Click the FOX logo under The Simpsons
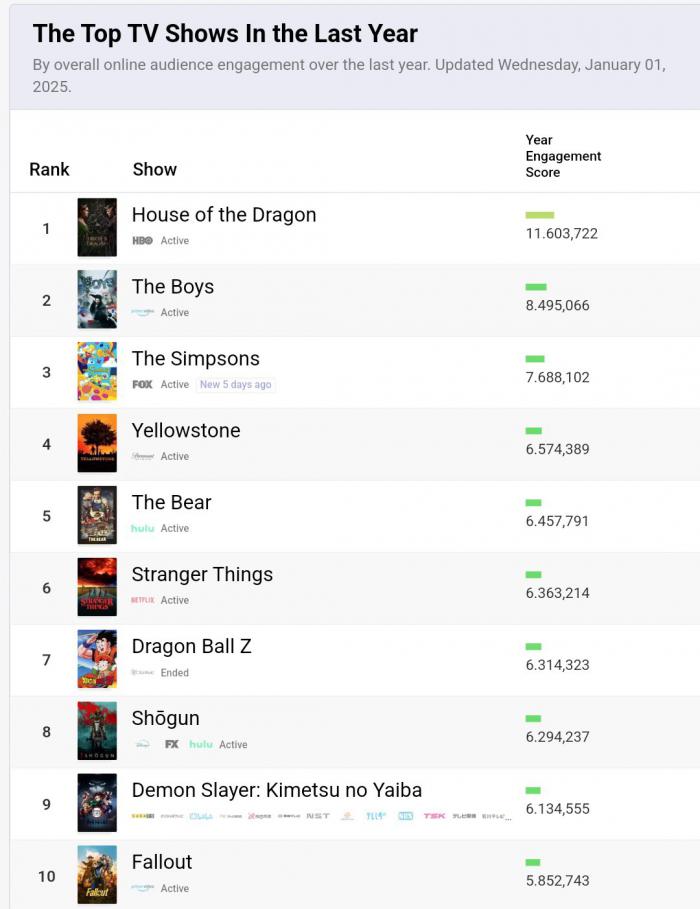Image resolution: width=700 pixels, height=909 pixels. pos(142,385)
